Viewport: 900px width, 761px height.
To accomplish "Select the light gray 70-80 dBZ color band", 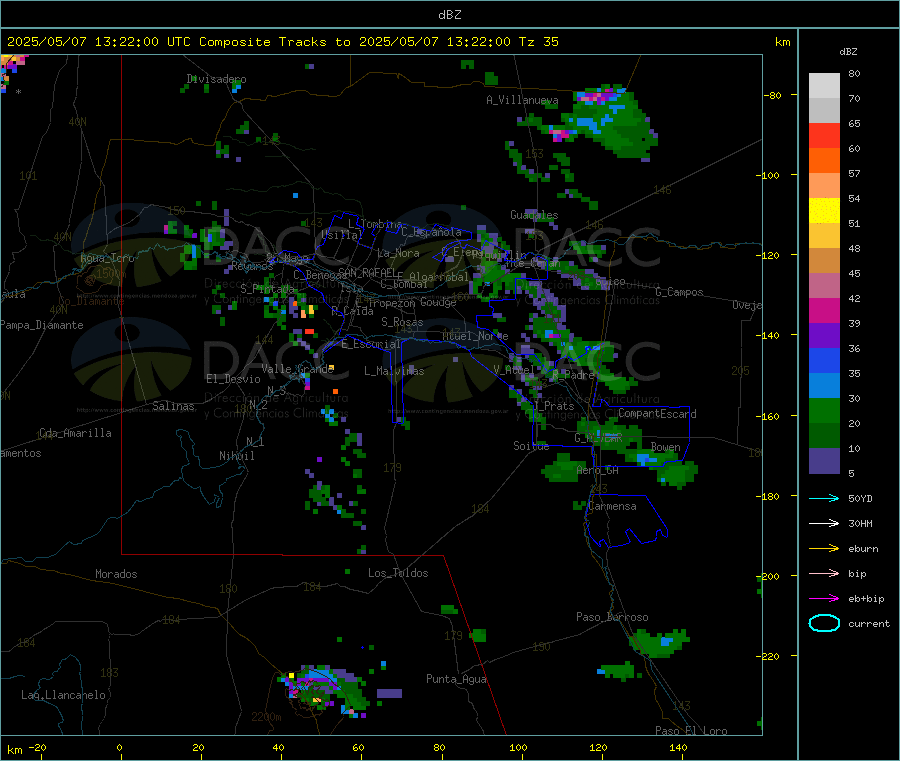I will click(x=824, y=86).
